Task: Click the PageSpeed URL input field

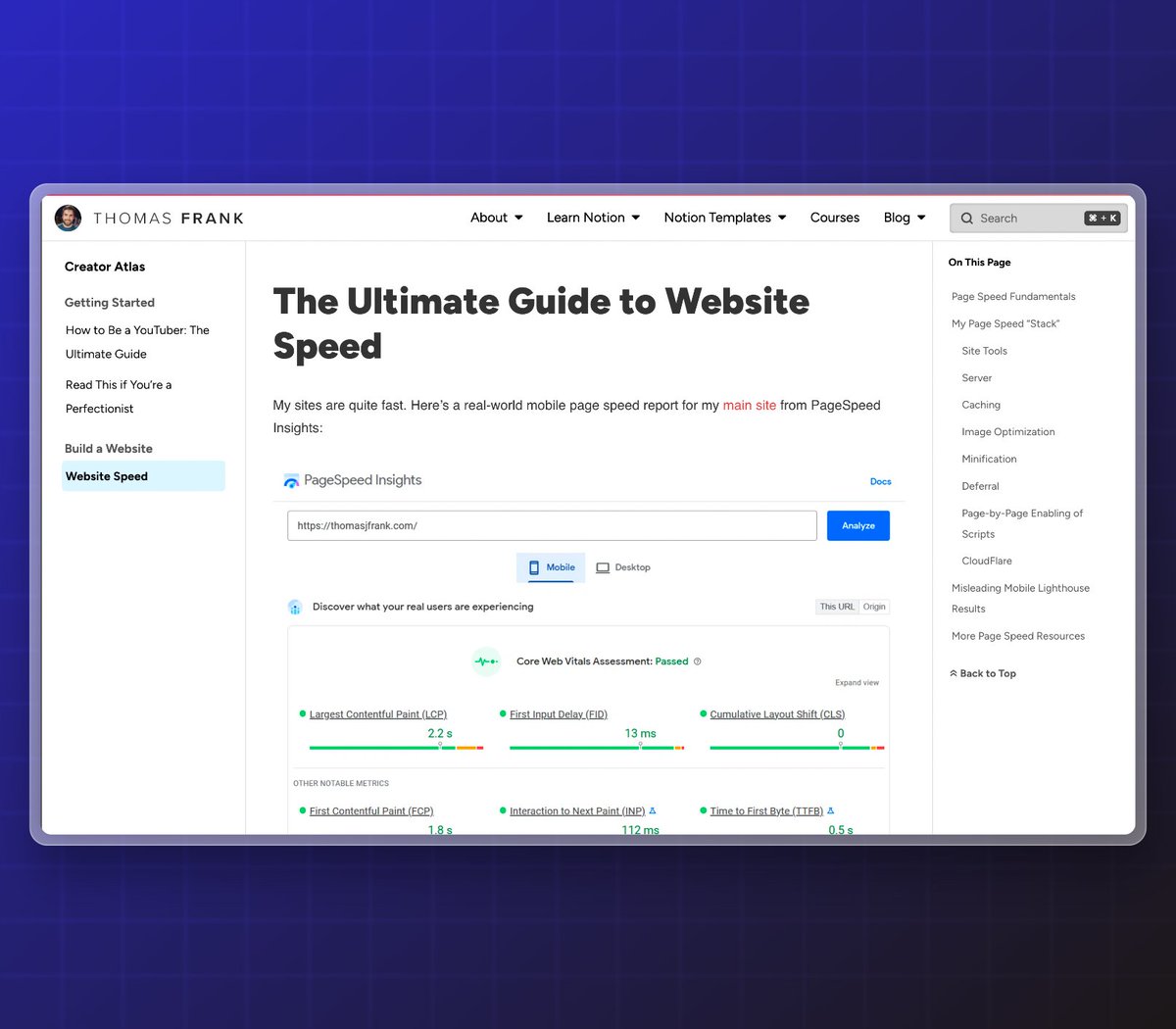Action: coord(552,525)
